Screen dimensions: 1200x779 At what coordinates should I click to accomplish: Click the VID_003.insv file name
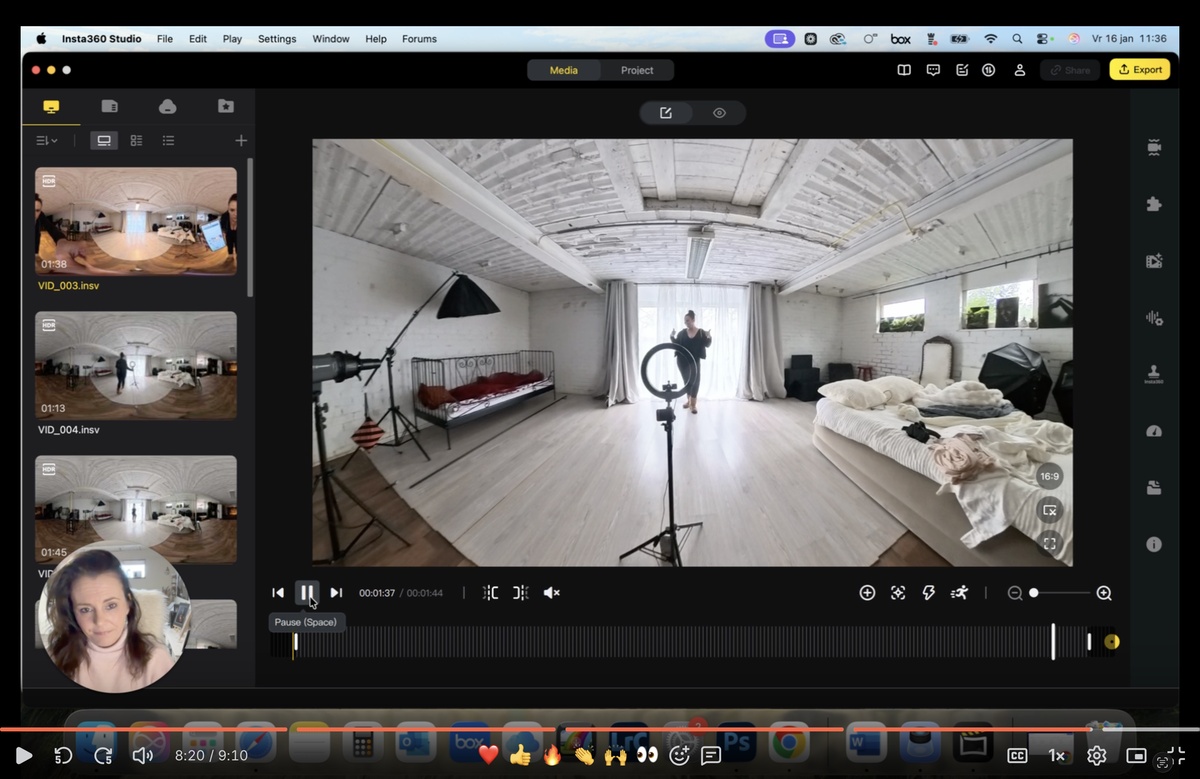point(69,286)
